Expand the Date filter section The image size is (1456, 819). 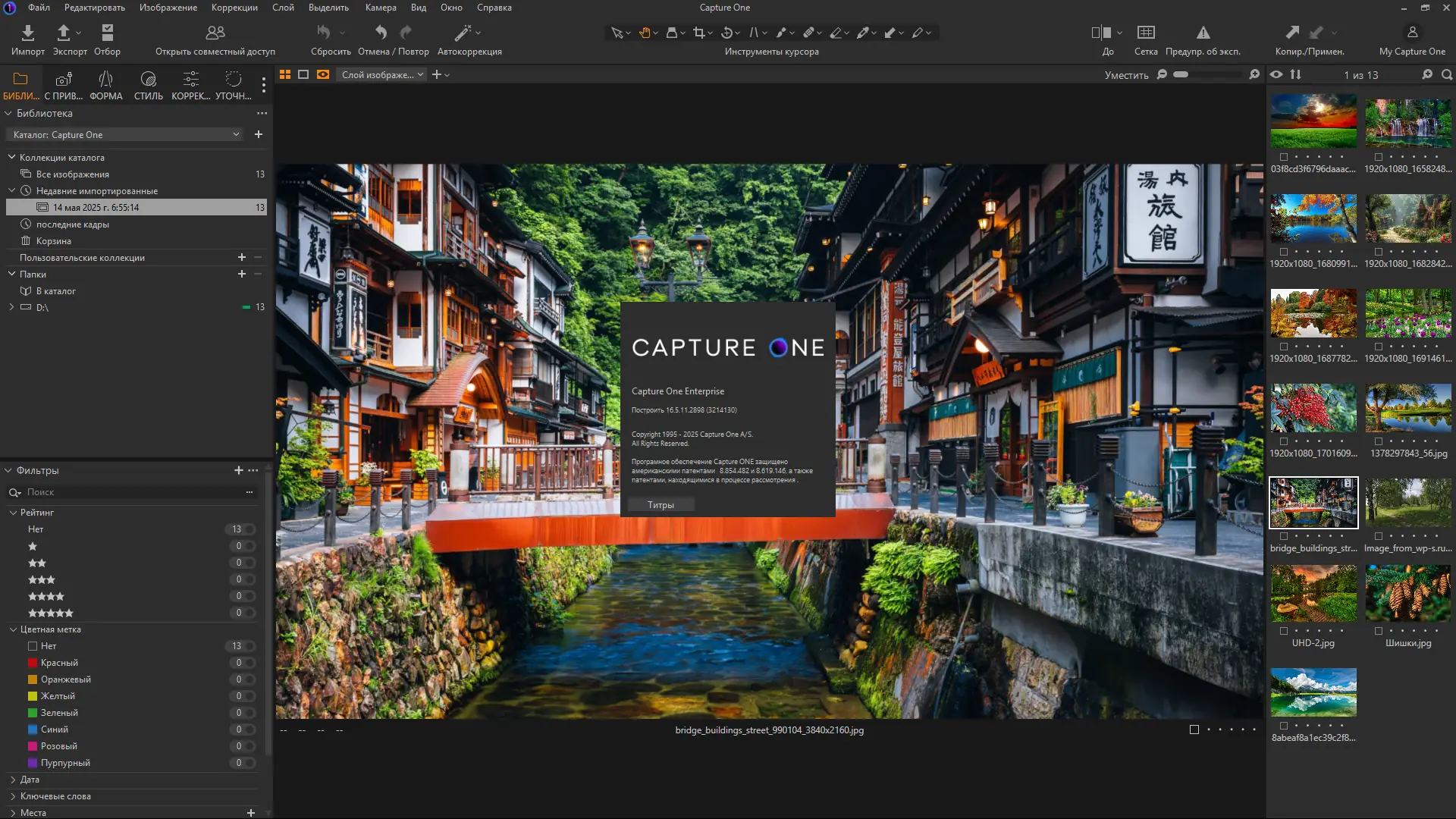(x=13, y=780)
